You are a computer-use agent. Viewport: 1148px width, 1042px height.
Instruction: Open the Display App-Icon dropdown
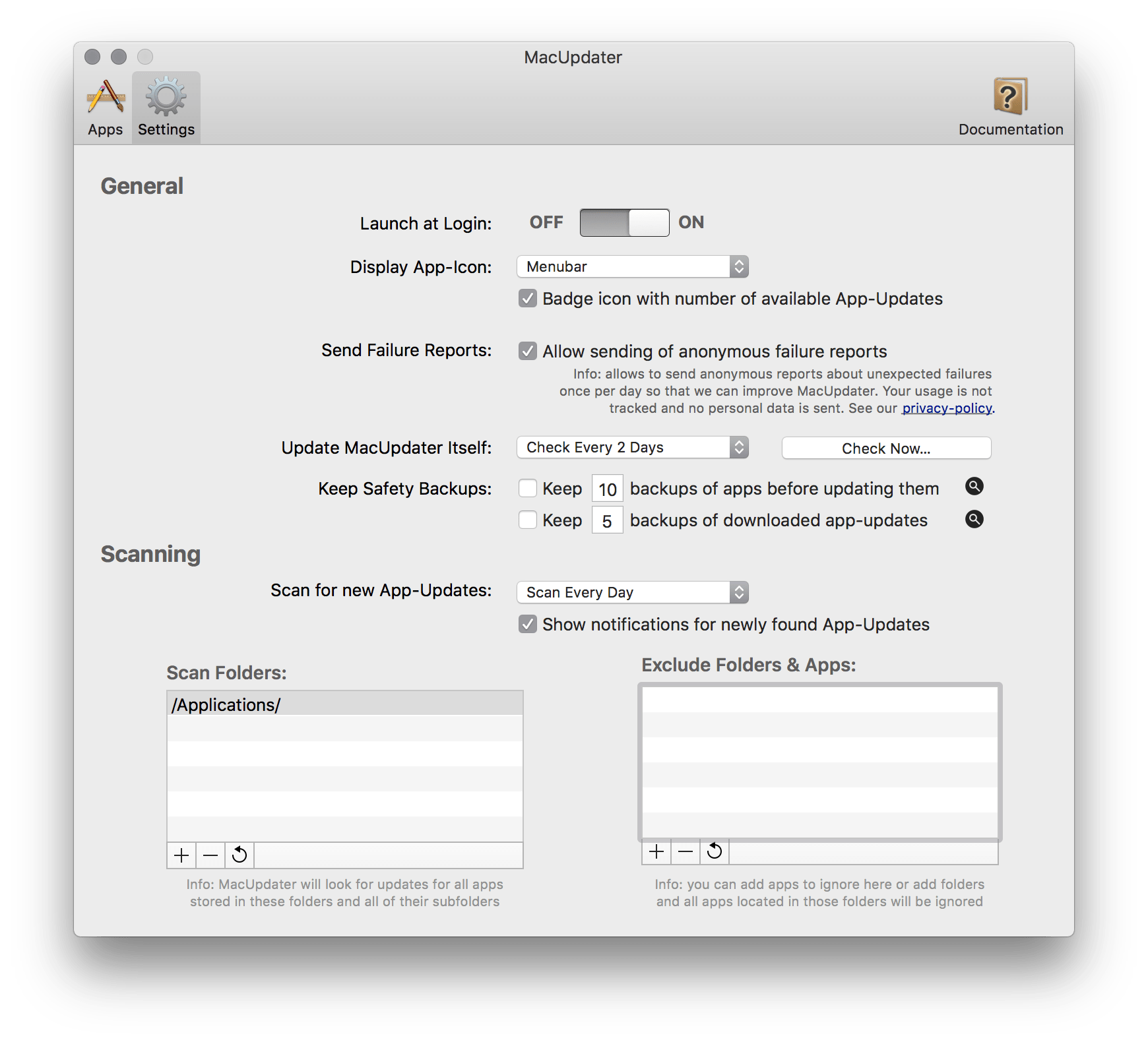pyautogui.click(x=631, y=266)
